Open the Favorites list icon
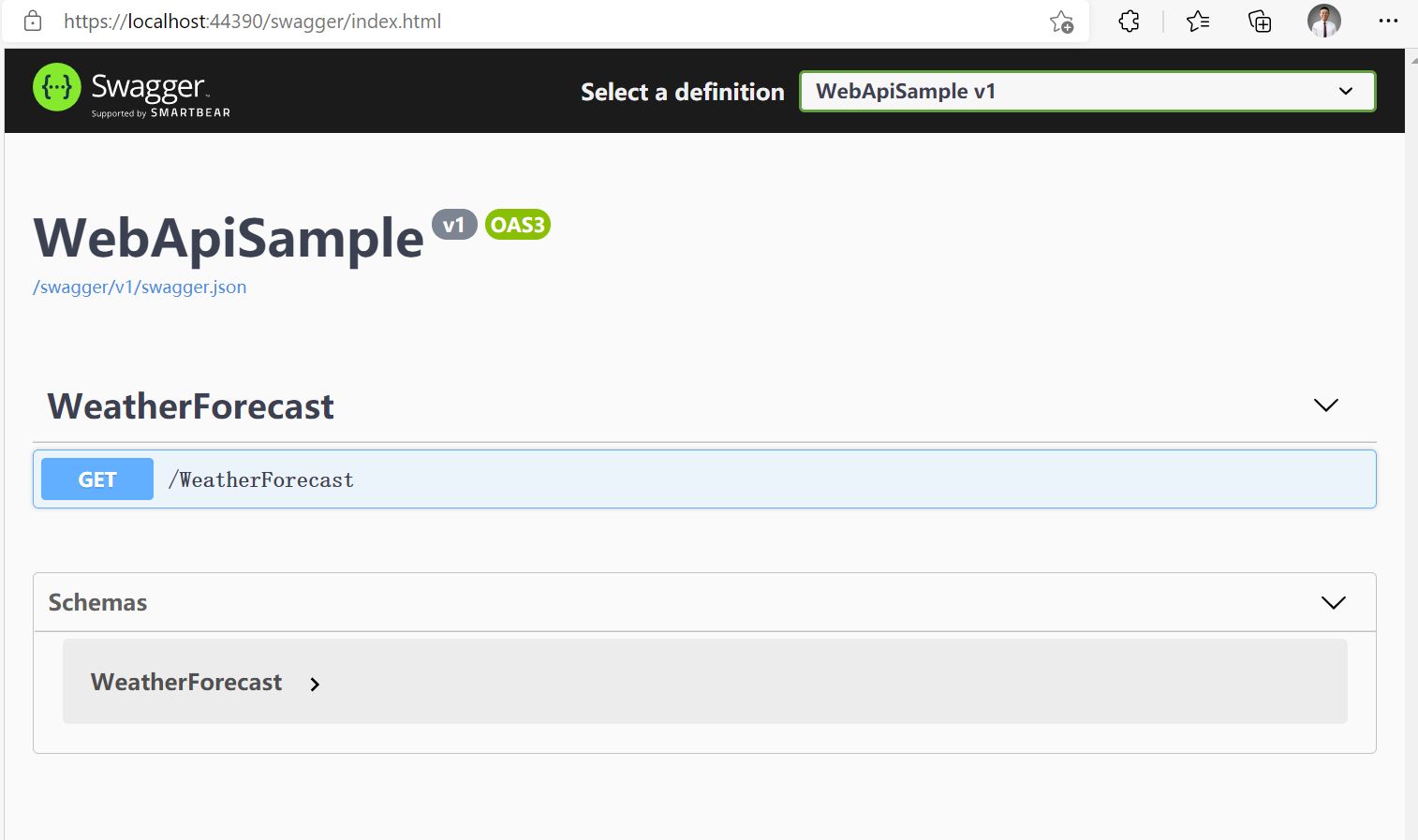Screen dimensions: 1418x840 pos(1198,21)
